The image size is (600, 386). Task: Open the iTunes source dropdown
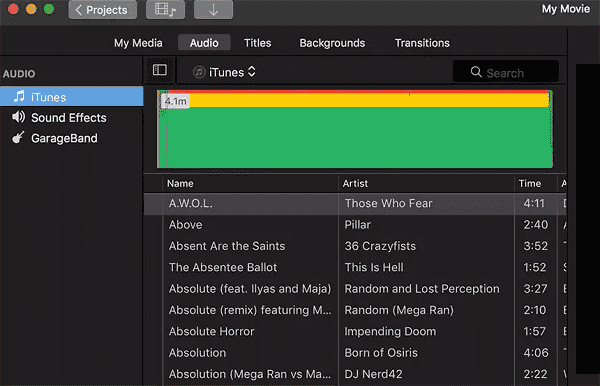pyautogui.click(x=225, y=72)
